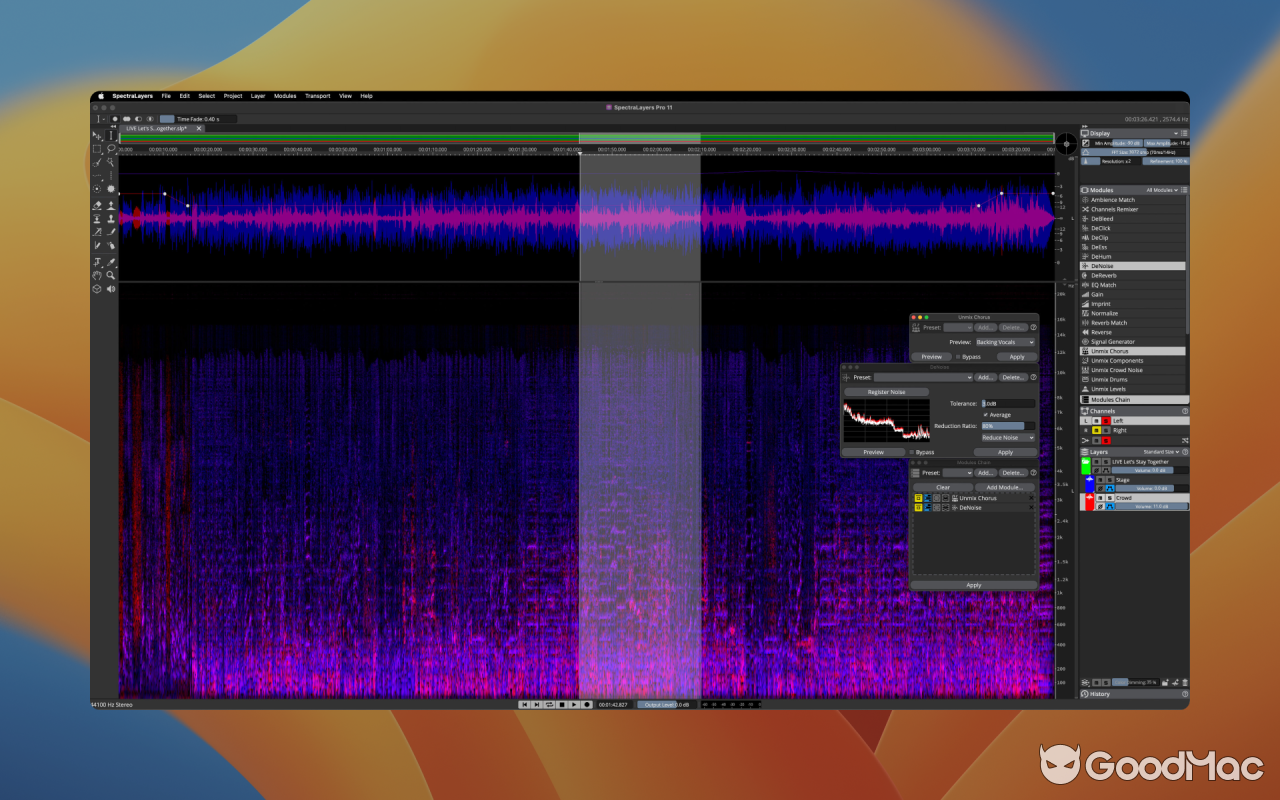Viewport: 1280px width, 800px height.
Task: Open the Modules menu
Action: [284, 96]
